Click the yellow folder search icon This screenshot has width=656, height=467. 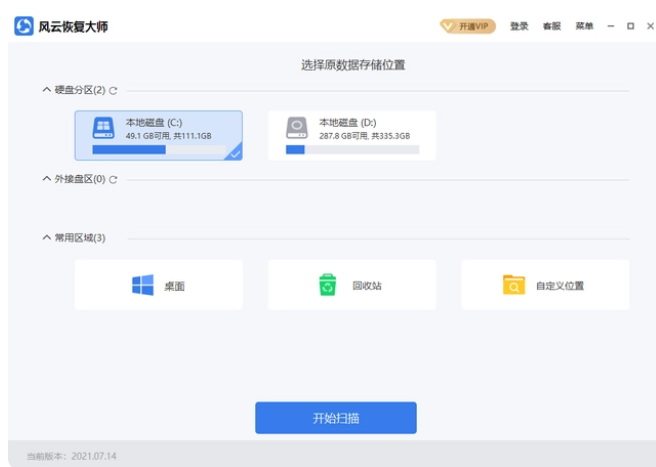coord(514,285)
